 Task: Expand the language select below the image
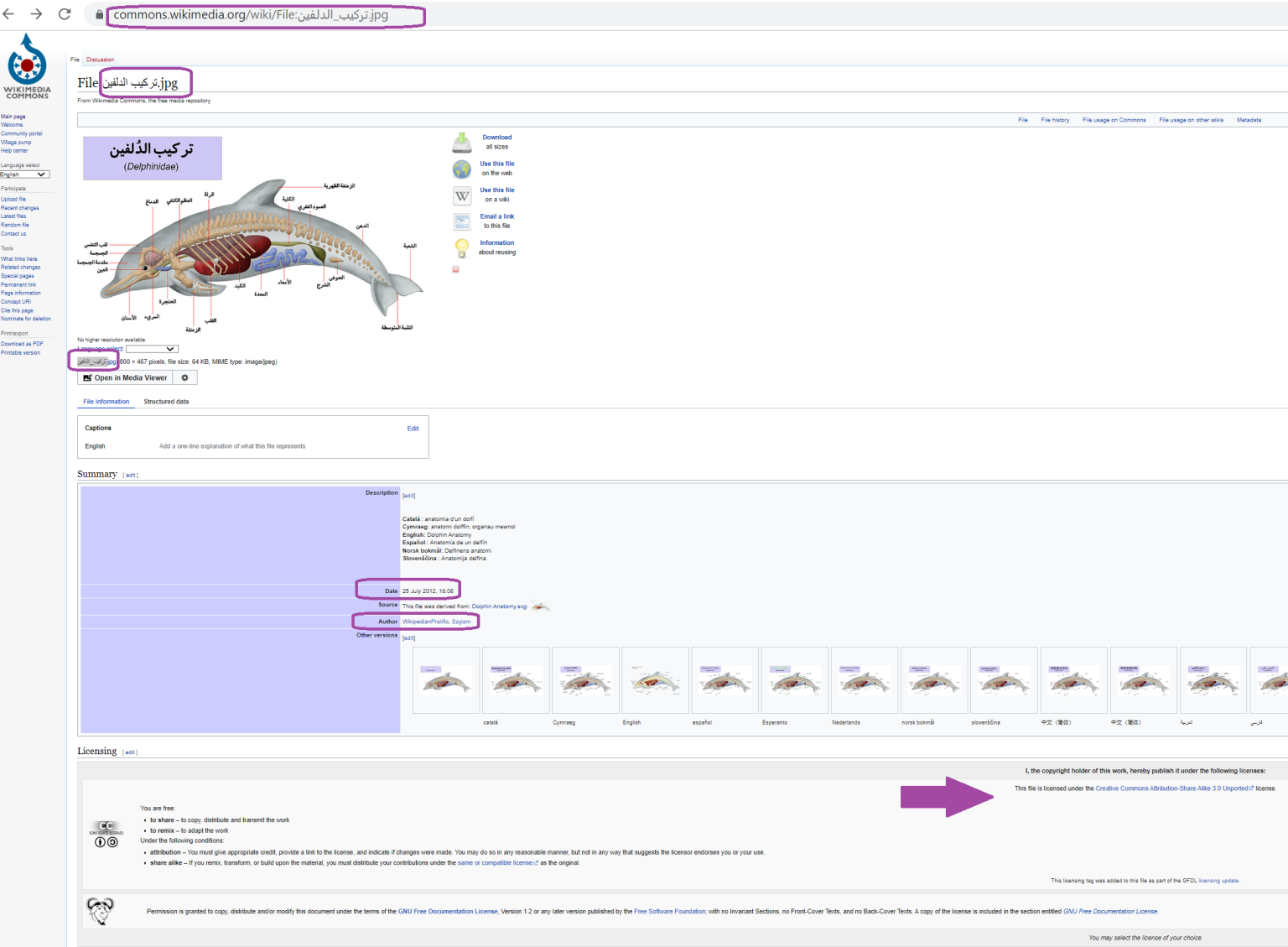152,349
